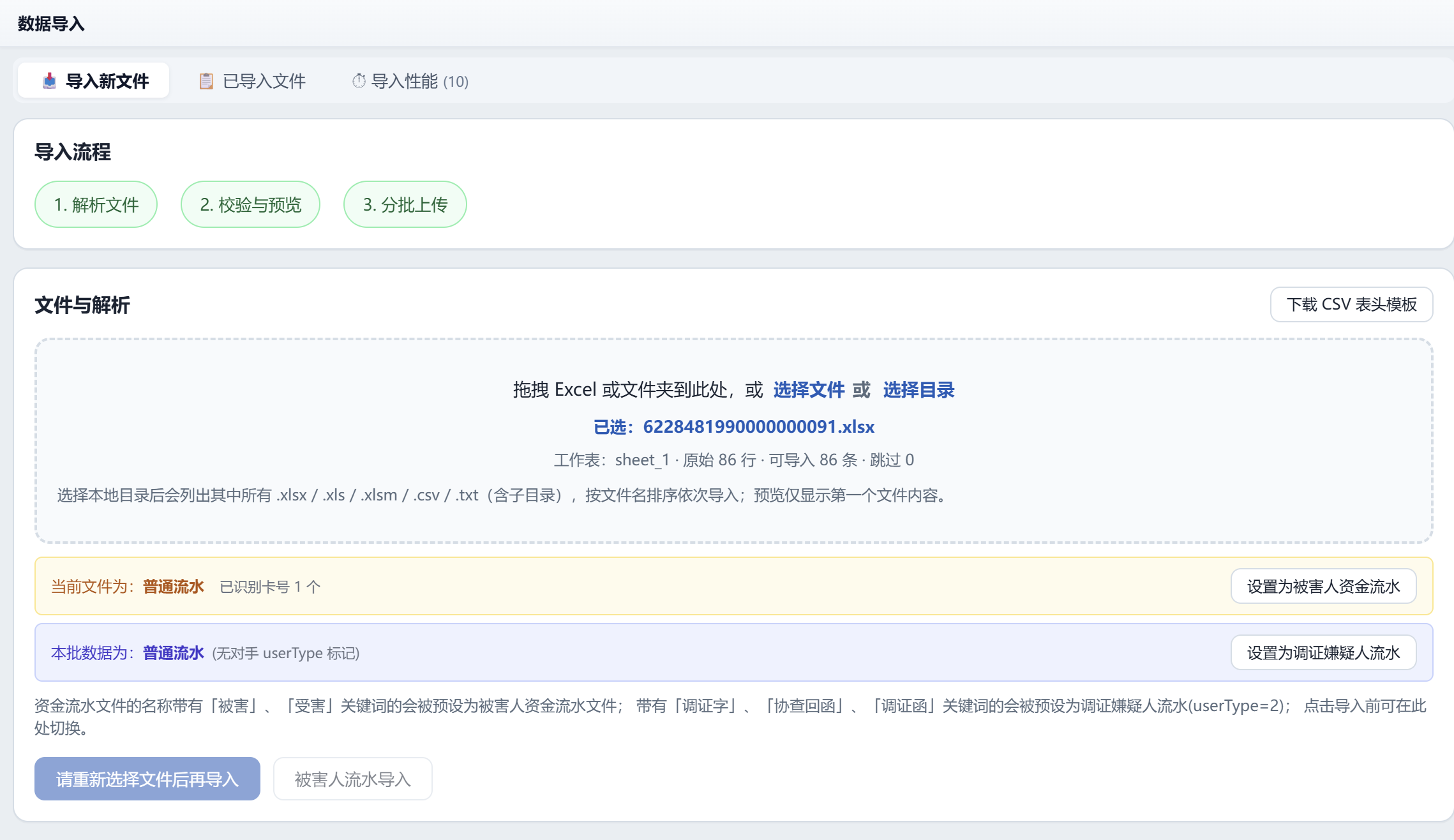Click the import inbox icon on the 导入新文件 tab

point(49,81)
